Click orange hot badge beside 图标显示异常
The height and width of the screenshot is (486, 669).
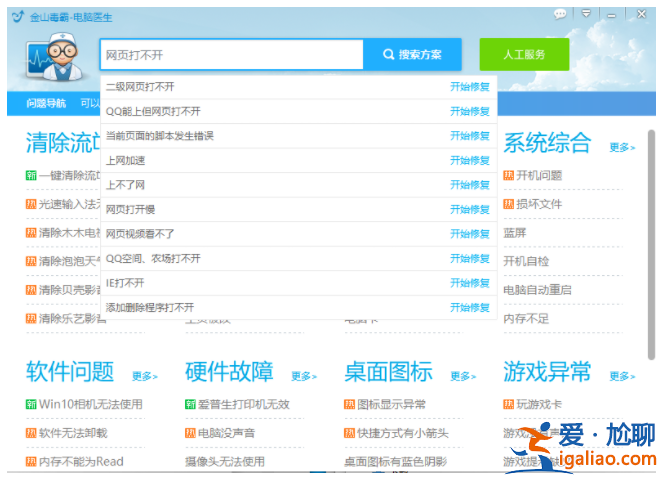point(349,405)
